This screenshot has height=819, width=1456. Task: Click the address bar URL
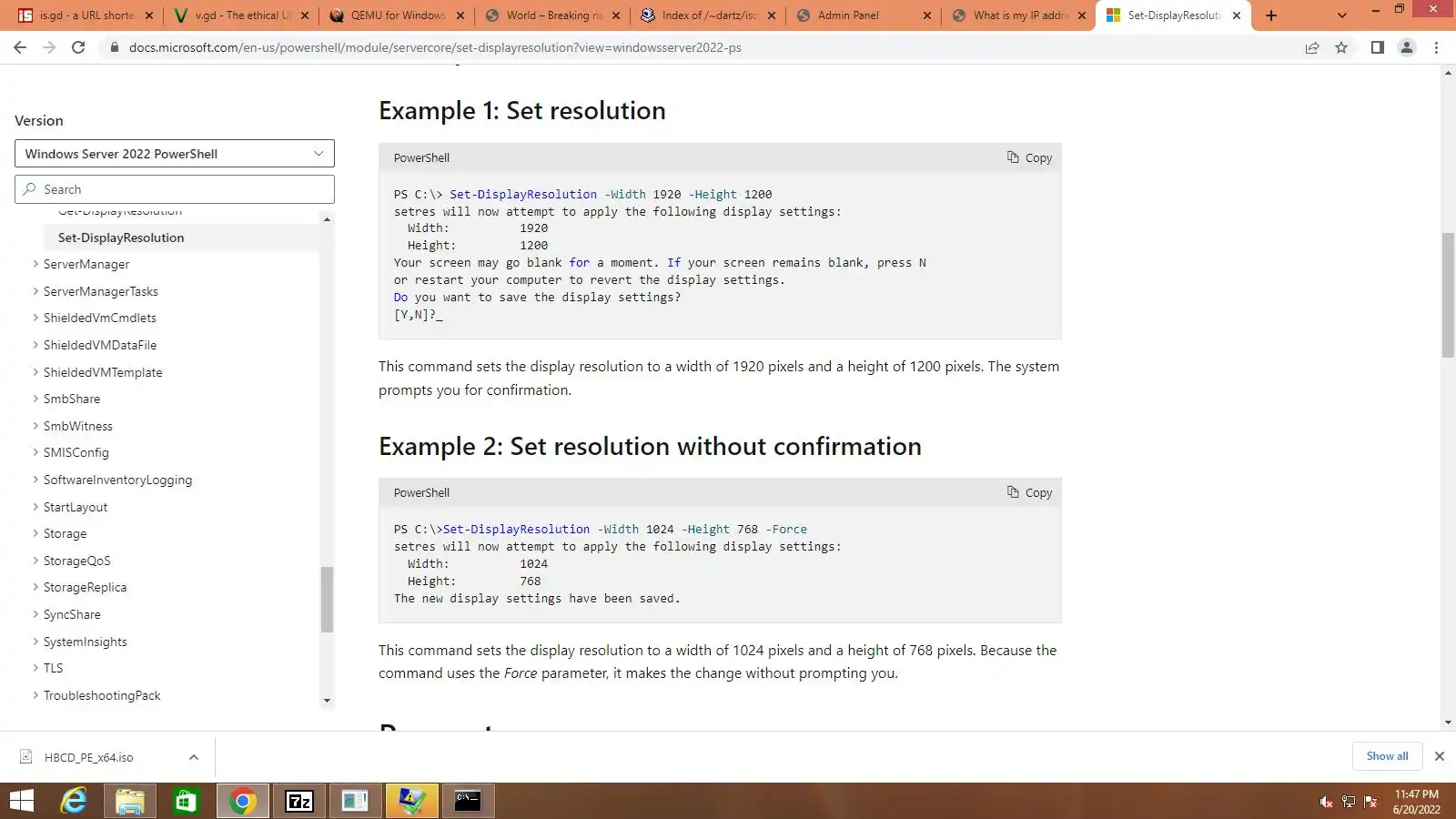(x=435, y=47)
